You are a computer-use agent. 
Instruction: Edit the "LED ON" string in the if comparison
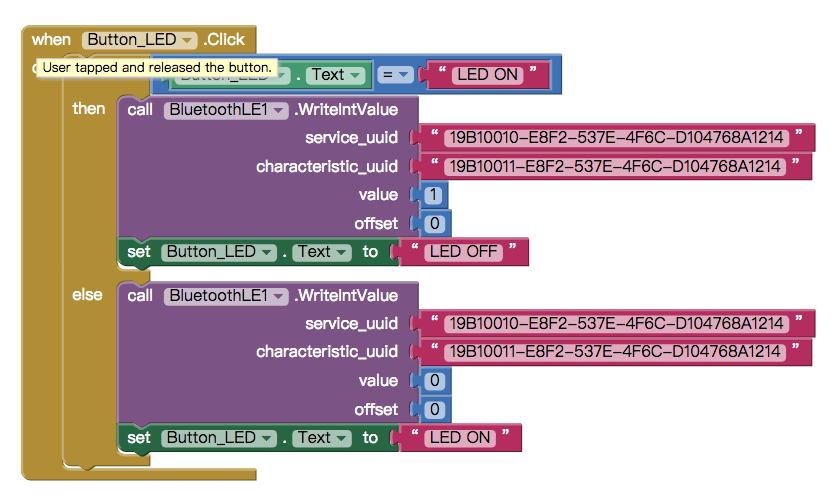coord(488,75)
